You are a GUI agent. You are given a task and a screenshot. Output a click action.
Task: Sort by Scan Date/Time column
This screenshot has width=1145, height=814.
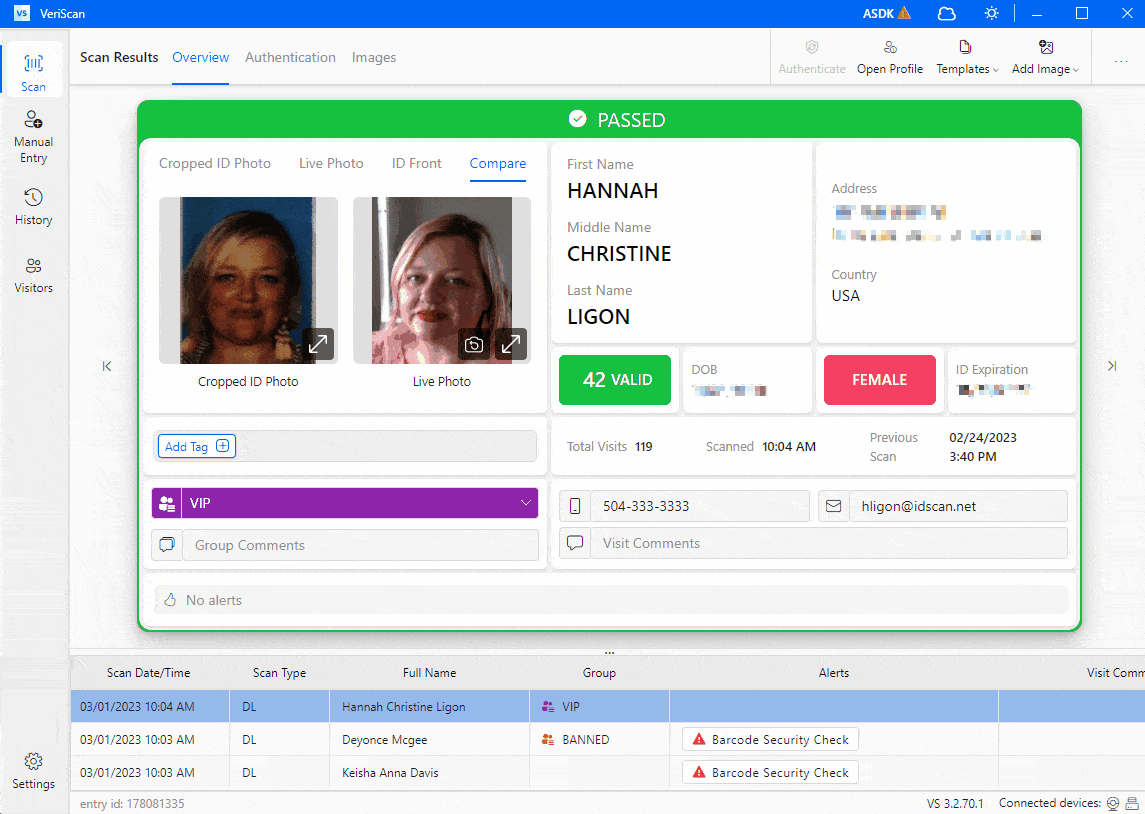coord(148,672)
